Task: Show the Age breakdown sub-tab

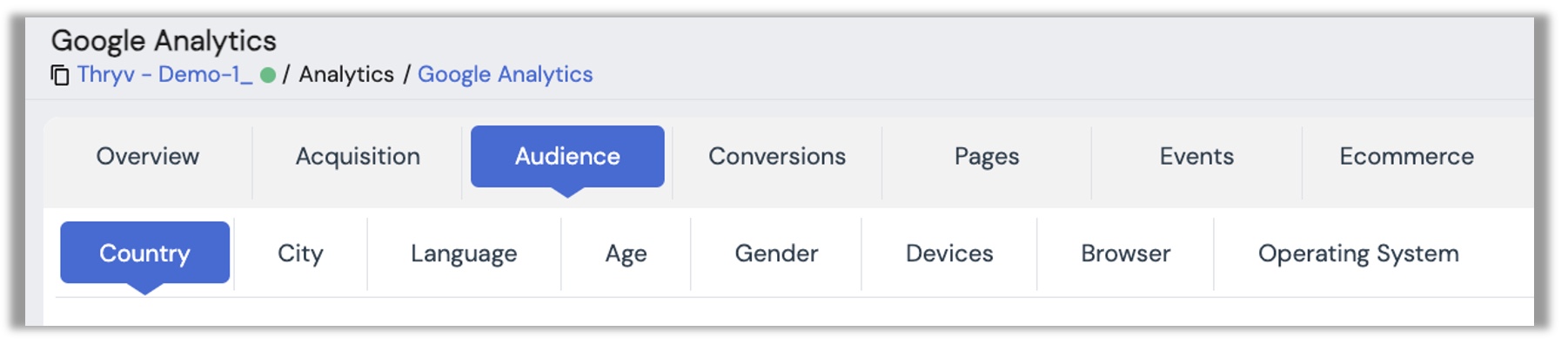Action: tap(626, 254)
